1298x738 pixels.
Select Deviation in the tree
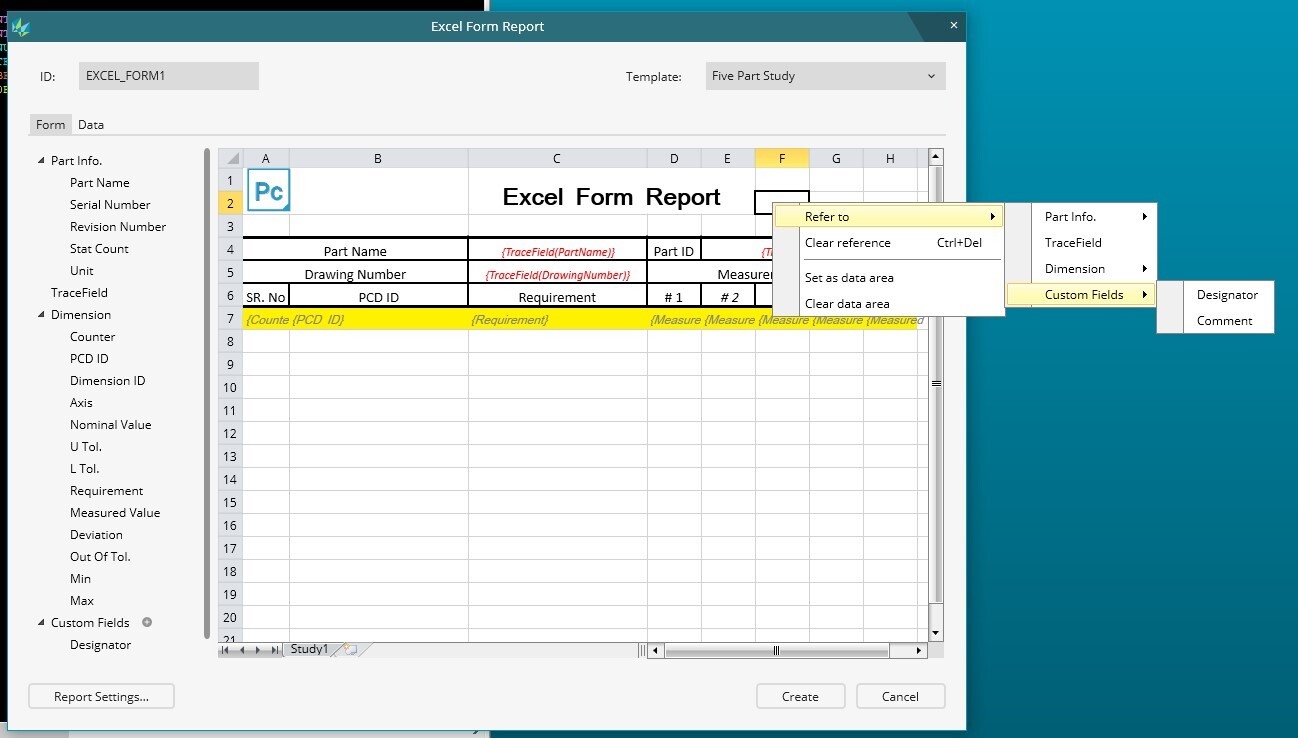[96, 535]
